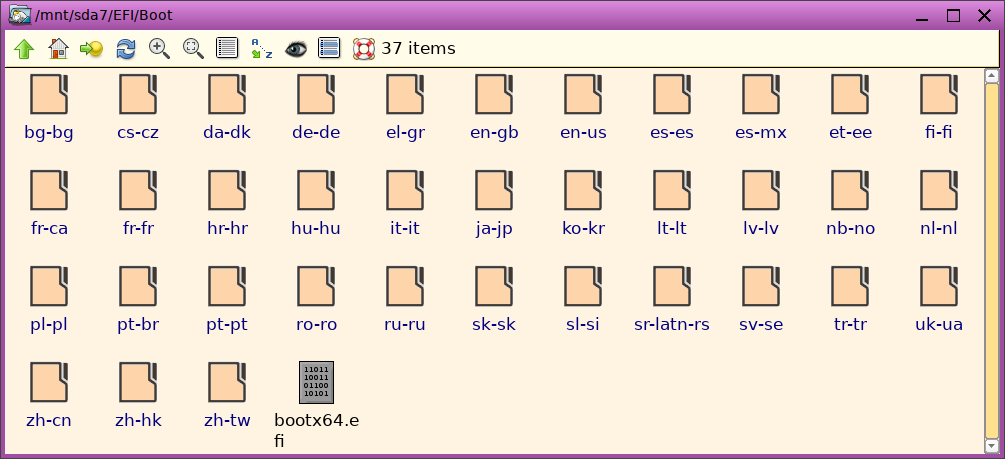Select the bootx64.efi binary file
This screenshot has height=459, width=1005.
pos(316,405)
